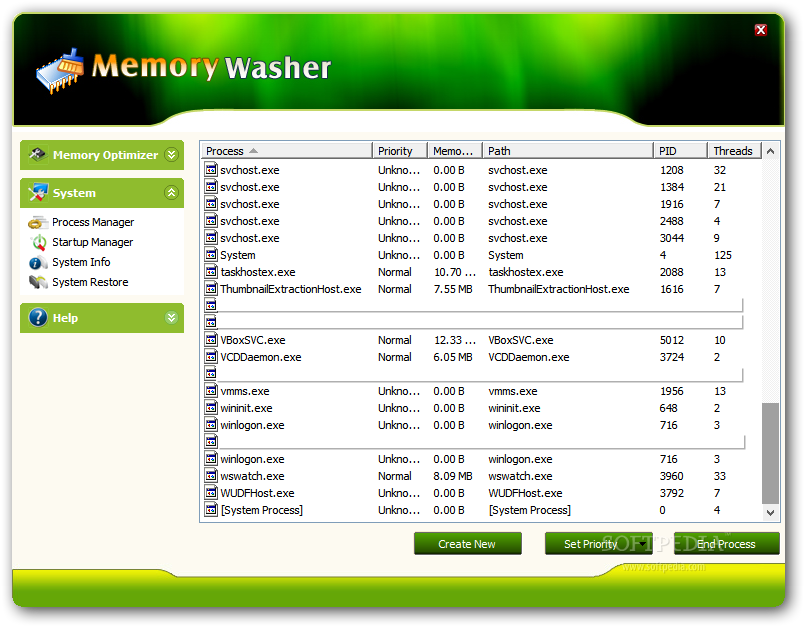This screenshot has width=805, height=627.
Task: Select the VBoxSVC.exe process name
Action: 253,339
